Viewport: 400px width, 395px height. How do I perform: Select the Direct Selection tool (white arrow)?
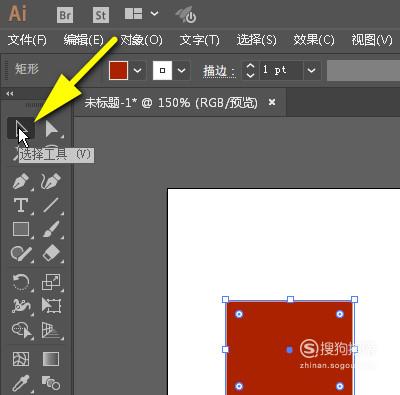click(x=52, y=129)
